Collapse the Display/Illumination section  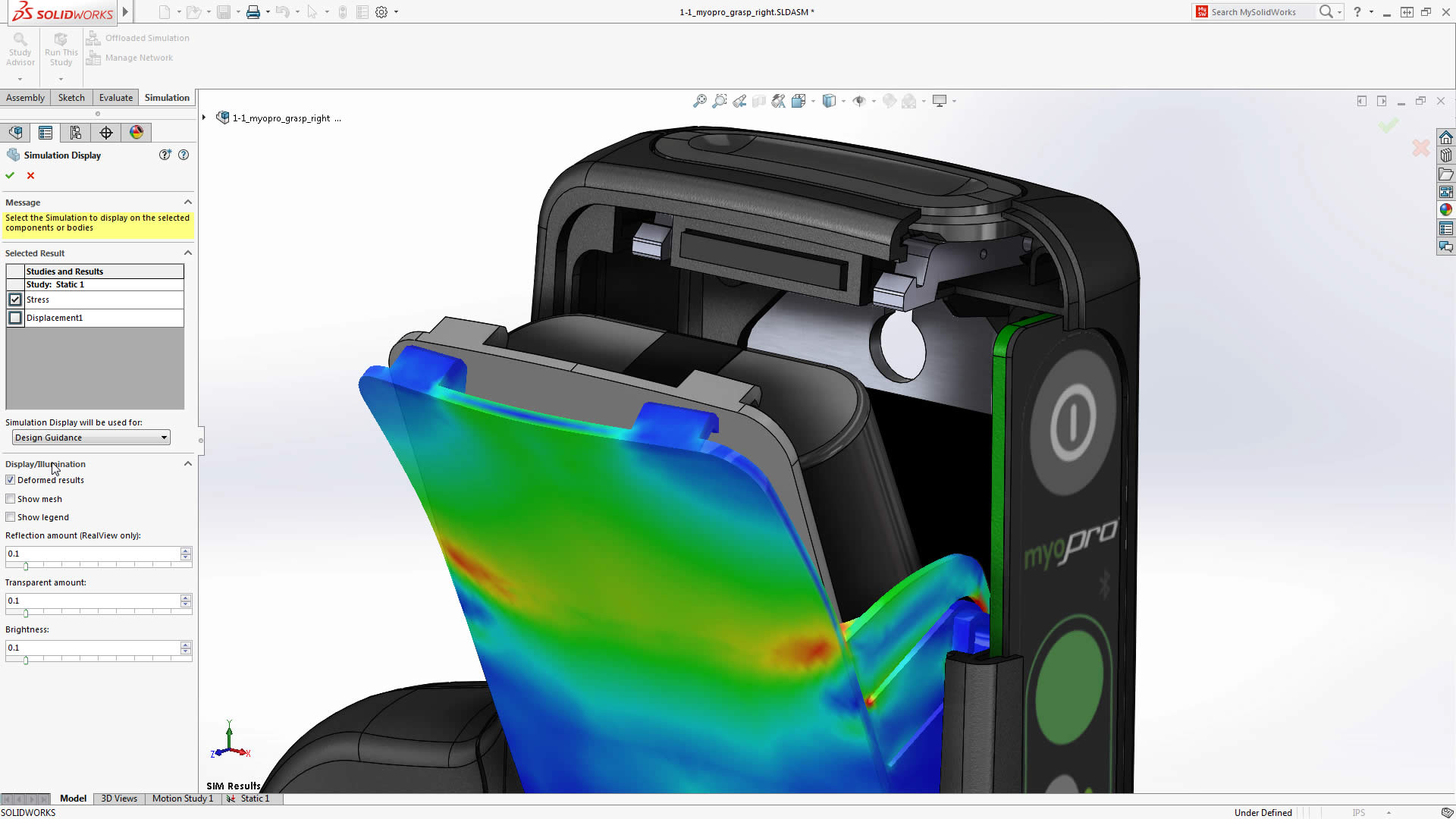[187, 463]
